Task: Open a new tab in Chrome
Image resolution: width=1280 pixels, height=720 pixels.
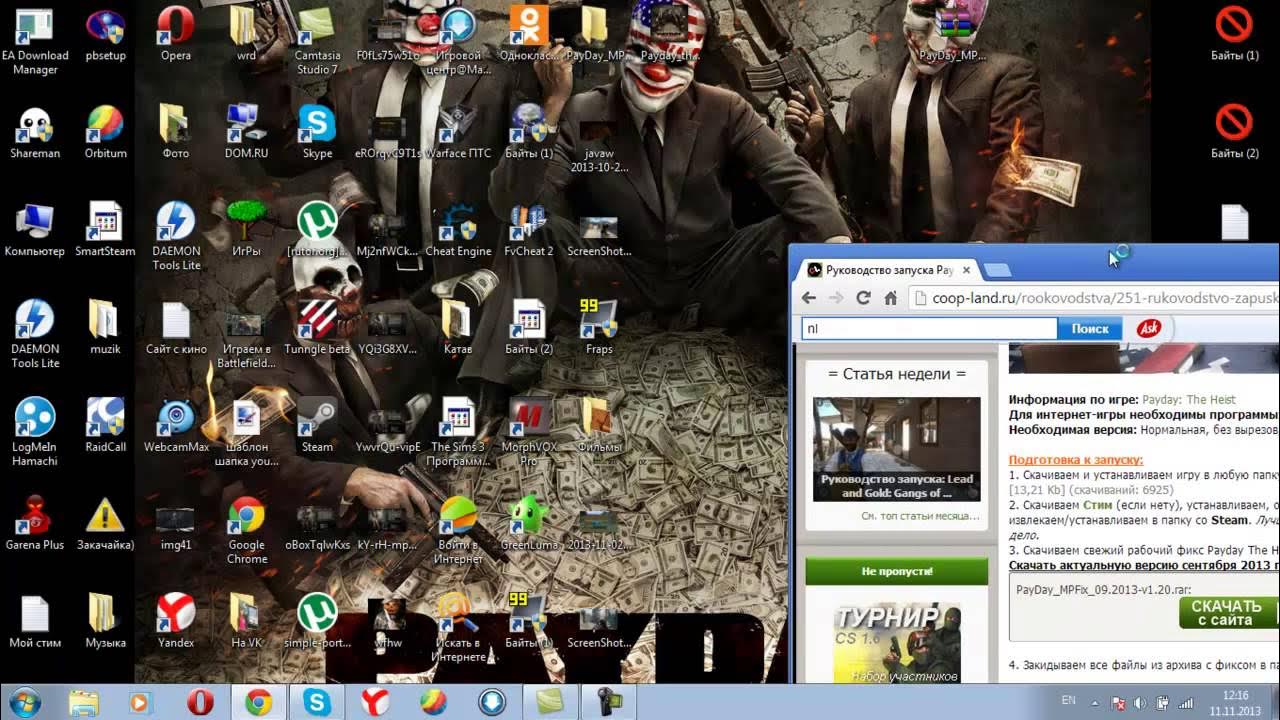Action: 997,270
